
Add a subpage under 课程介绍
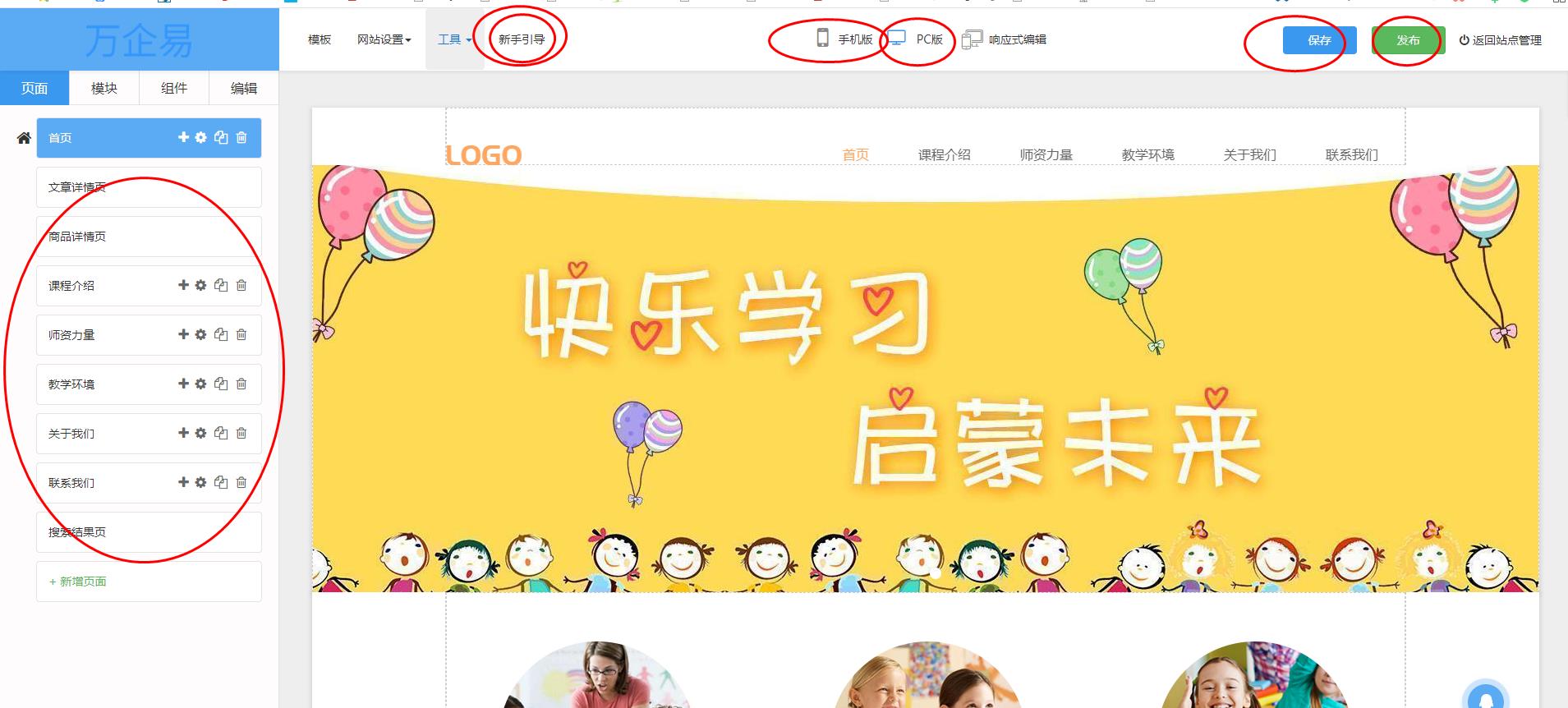coord(183,285)
